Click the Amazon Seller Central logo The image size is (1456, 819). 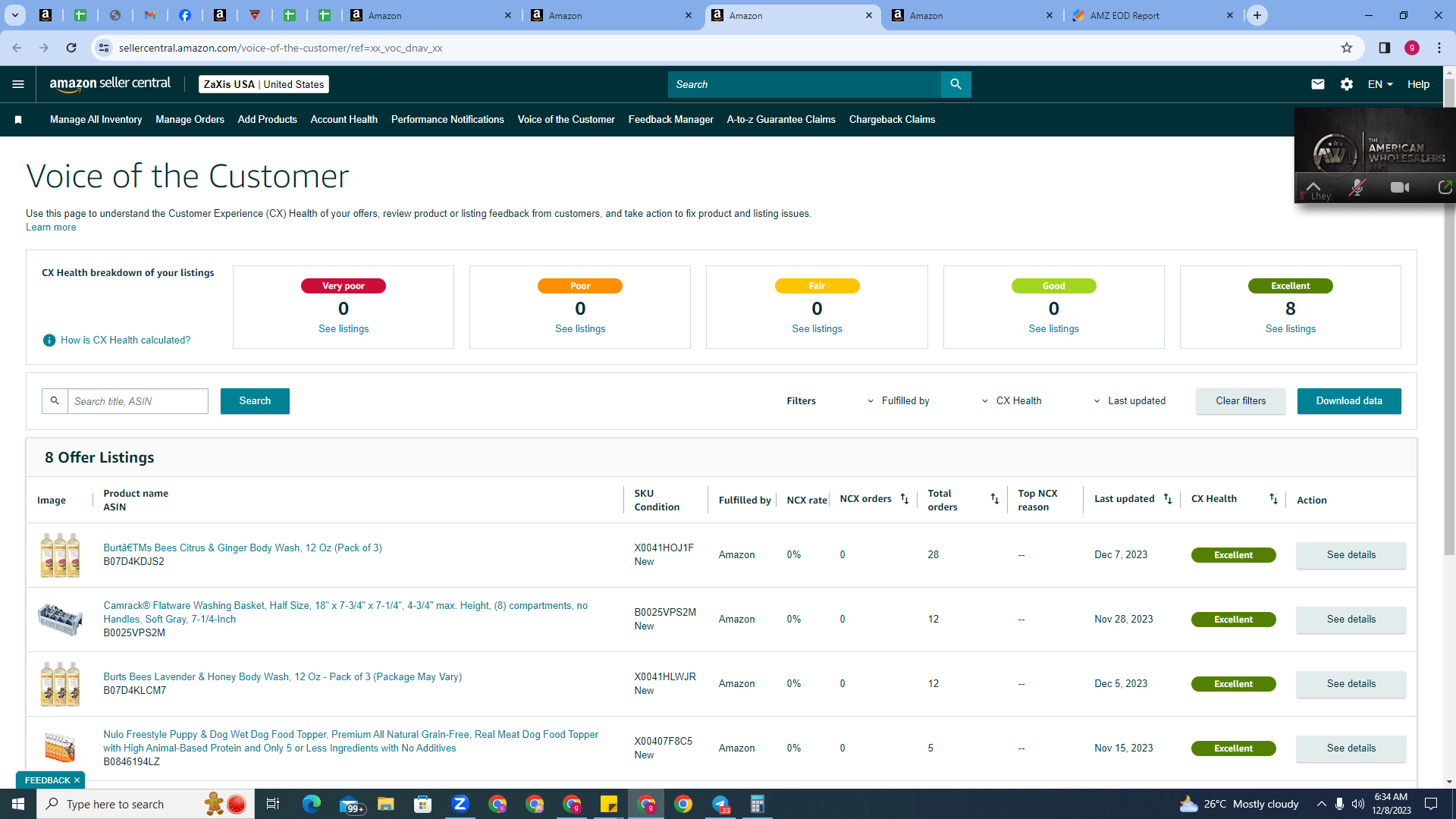(x=110, y=84)
